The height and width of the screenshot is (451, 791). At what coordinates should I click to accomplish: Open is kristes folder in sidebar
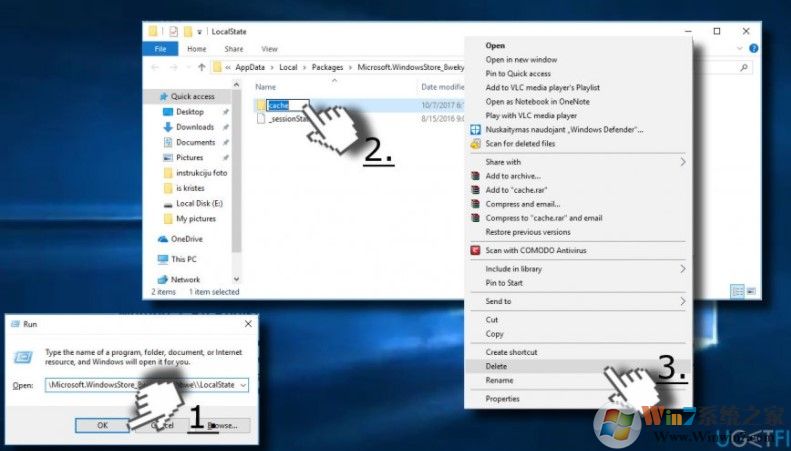(190, 188)
